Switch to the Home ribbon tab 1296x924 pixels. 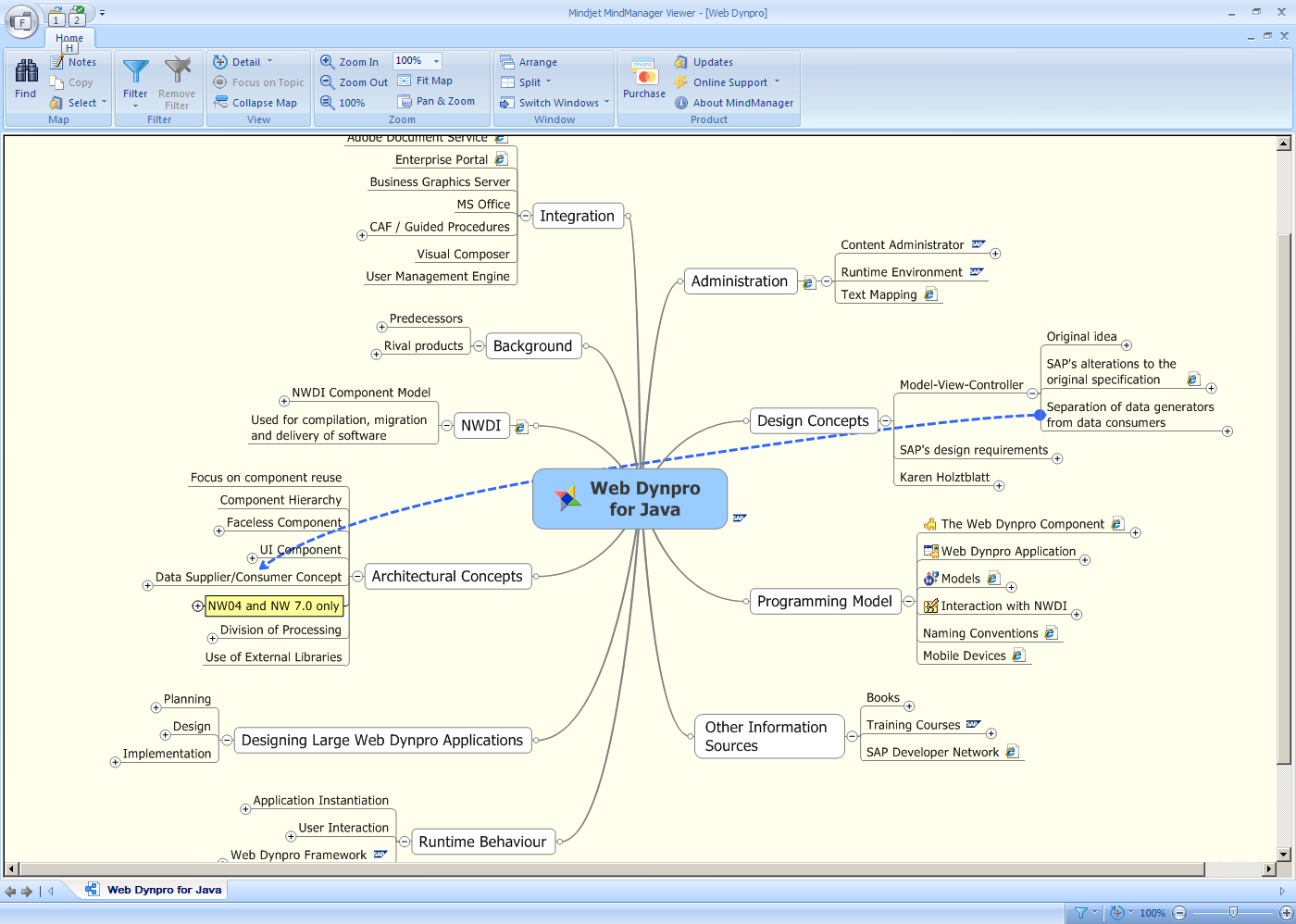pos(69,39)
